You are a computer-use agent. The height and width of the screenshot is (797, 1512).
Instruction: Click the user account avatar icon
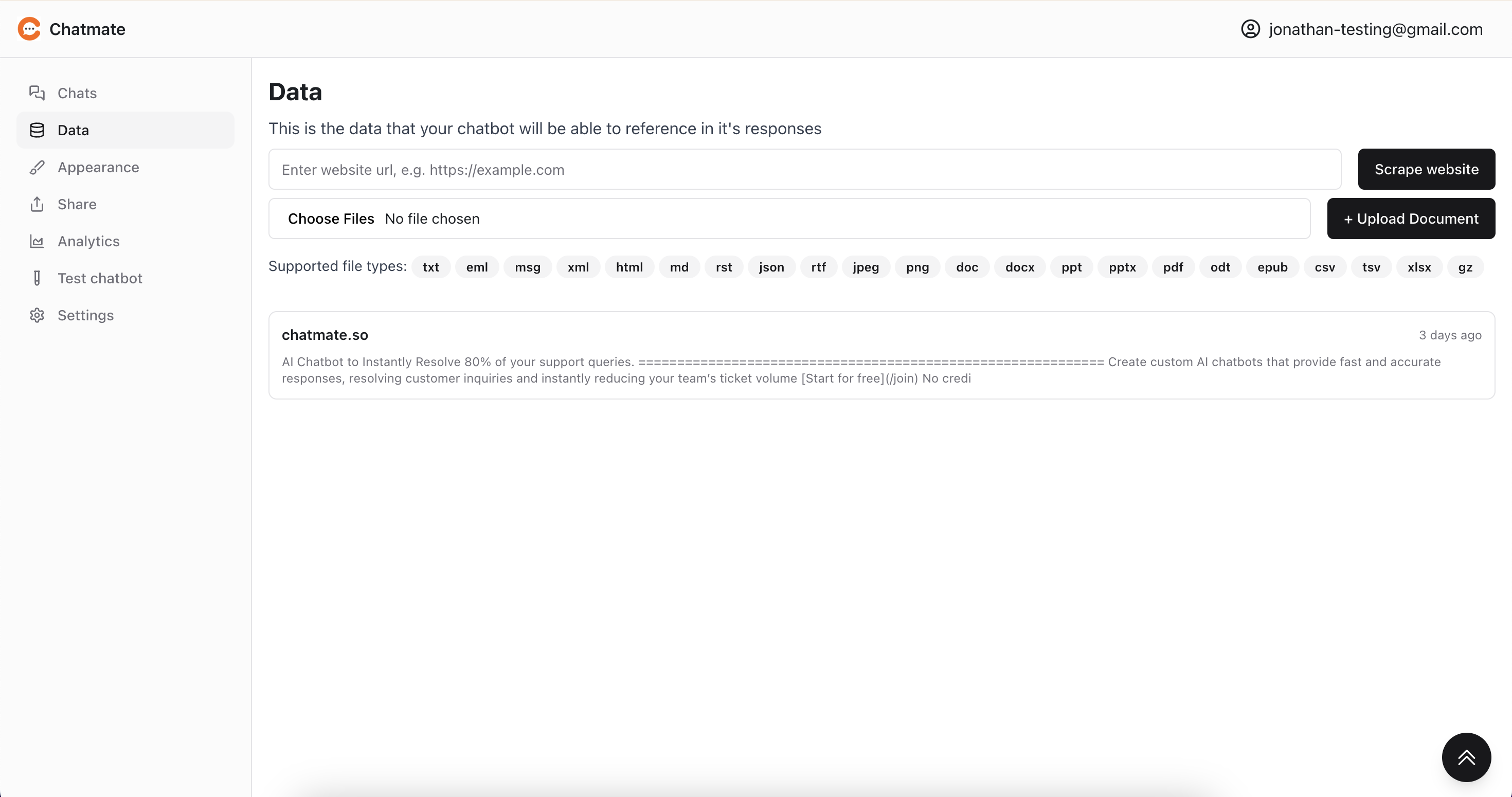tap(1250, 29)
